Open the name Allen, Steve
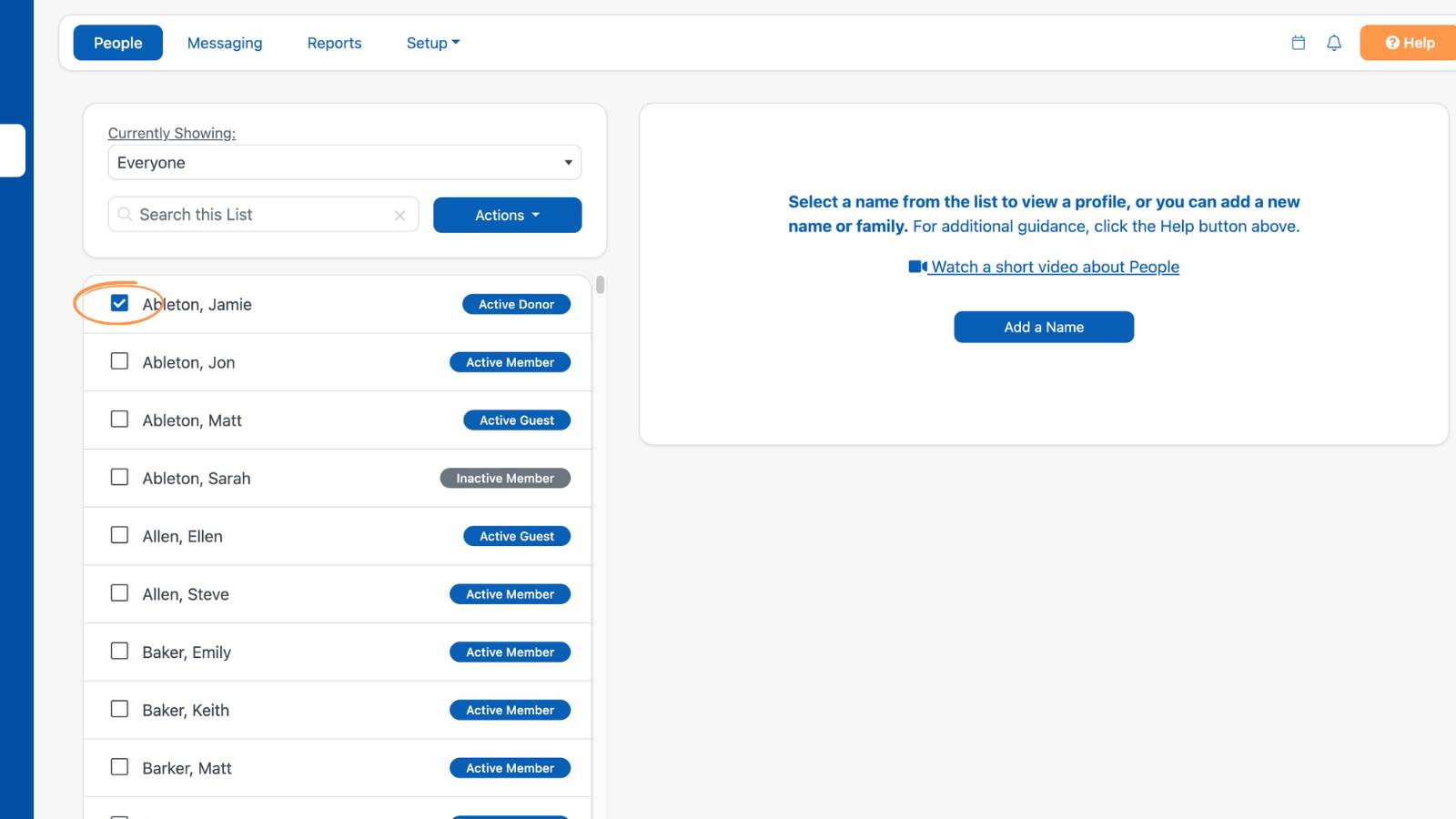The height and width of the screenshot is (819, 1456). coord(186,594)
